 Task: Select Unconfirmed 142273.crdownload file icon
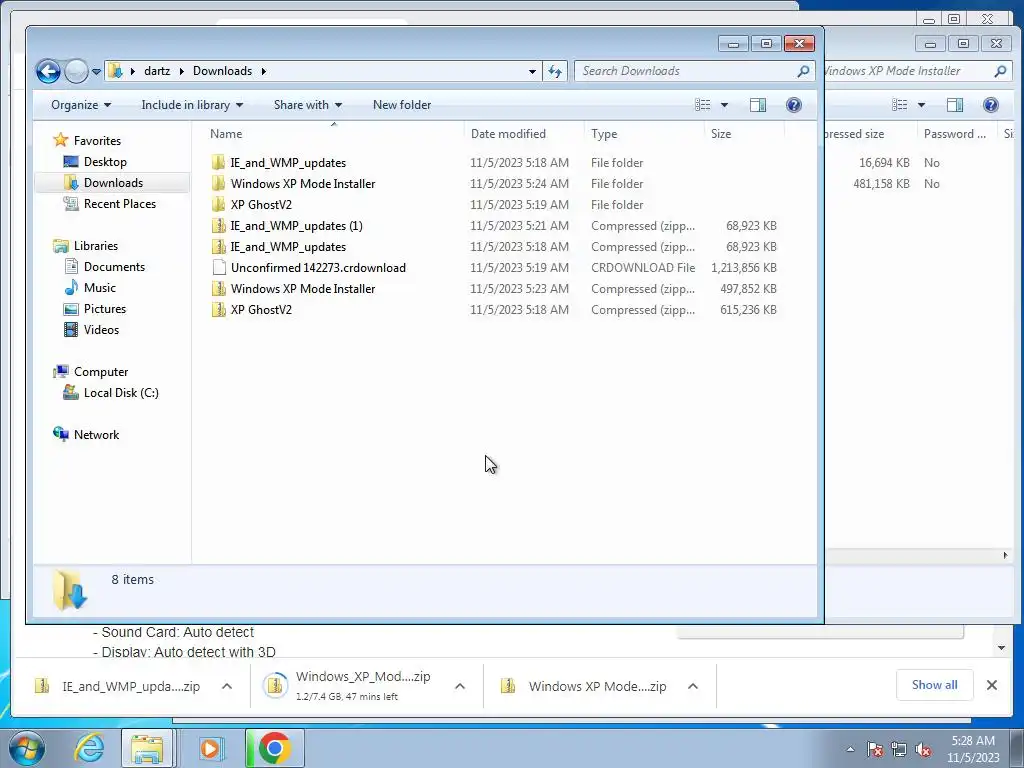pyautogui.click(x=219, y=268)
